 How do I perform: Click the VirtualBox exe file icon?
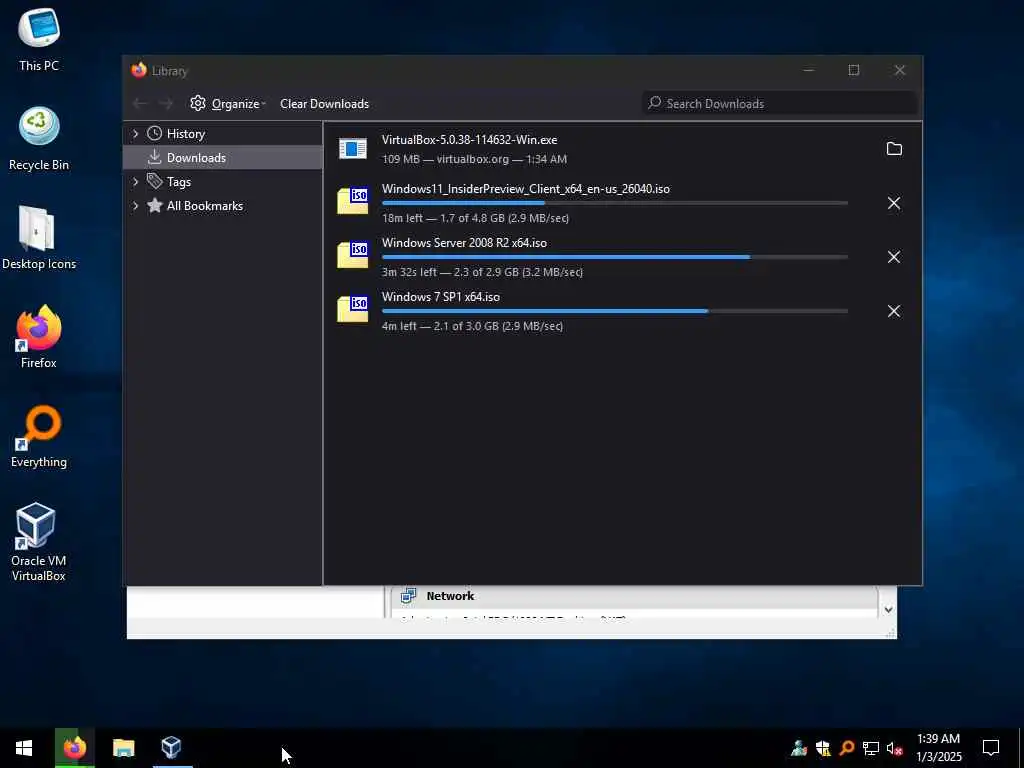[353, 149]
